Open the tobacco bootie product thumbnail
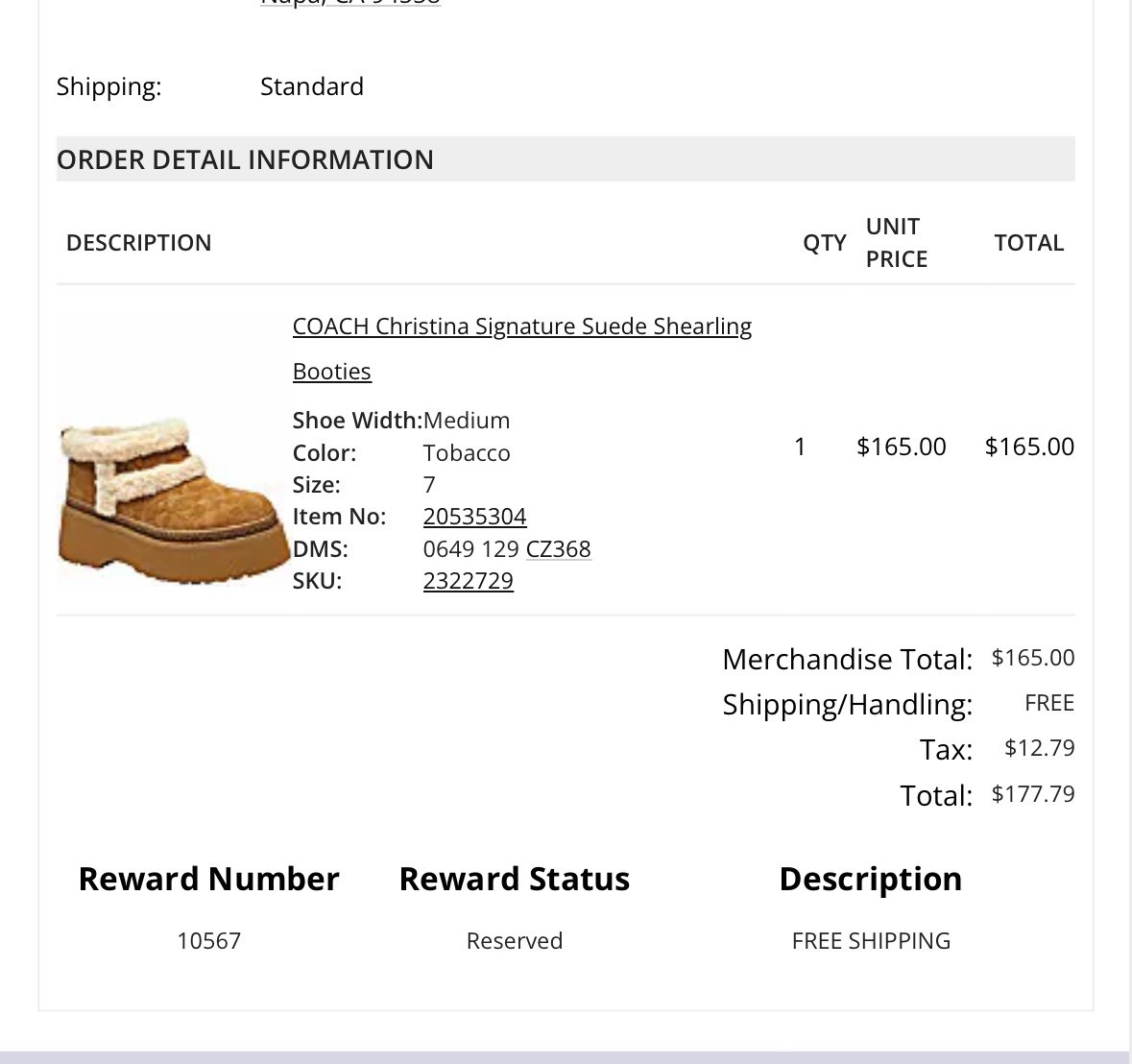Image resolution: width=1132 pixels, height=1064 pixels. point(173,499)
